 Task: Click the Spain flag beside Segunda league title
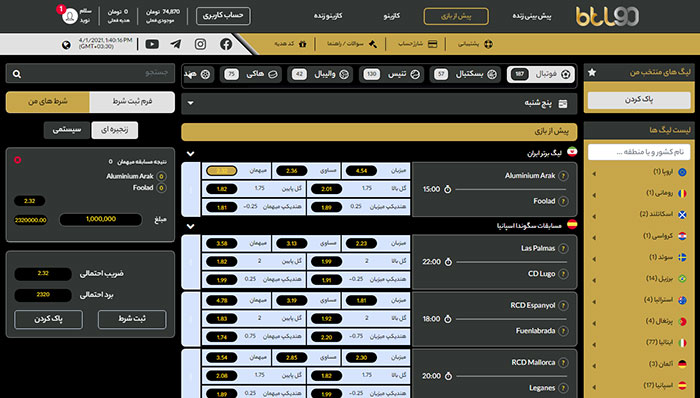pos(572,224)
